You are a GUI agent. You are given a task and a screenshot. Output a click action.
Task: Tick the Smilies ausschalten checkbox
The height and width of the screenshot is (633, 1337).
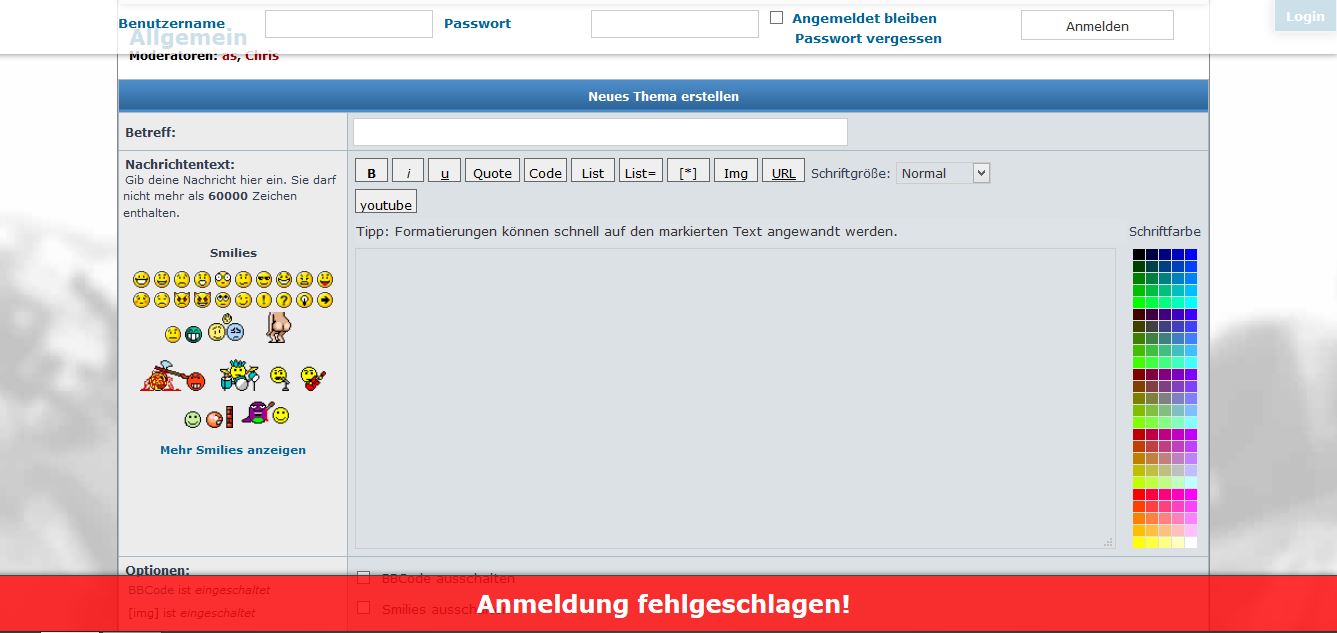tap(364, 608)
